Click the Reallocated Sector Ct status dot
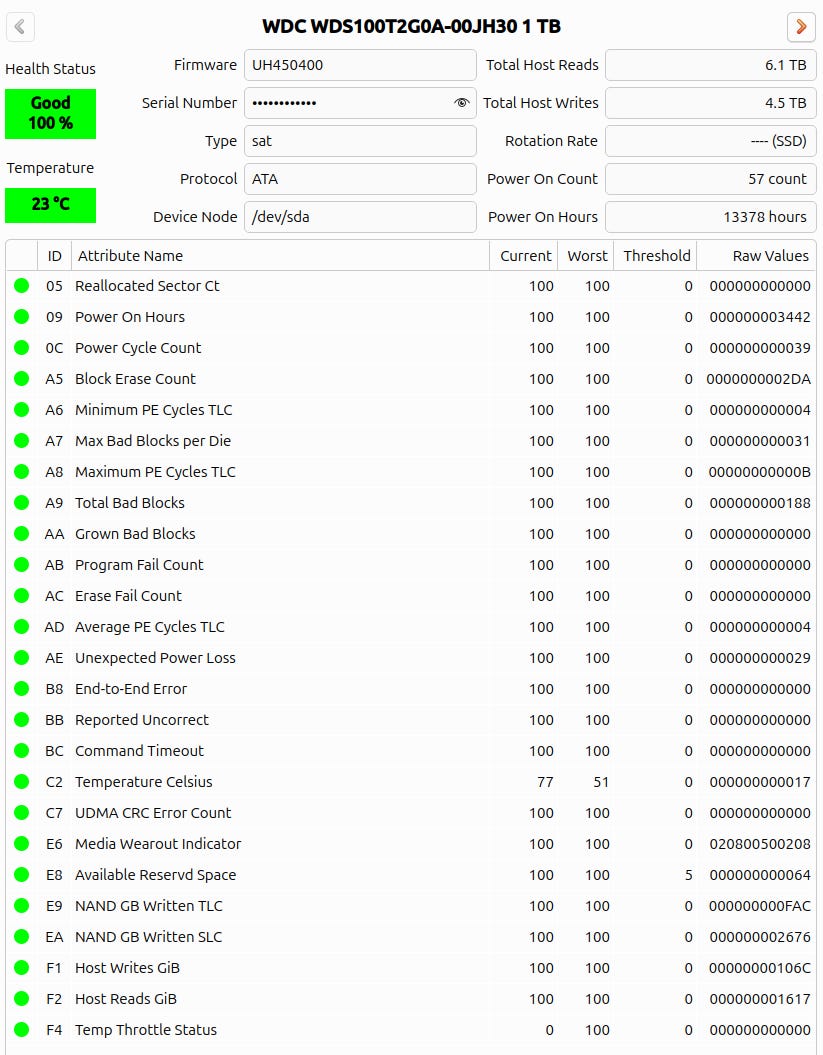Image resolution: width=823 pixels, height=1055 pixels. pos(22,286)
